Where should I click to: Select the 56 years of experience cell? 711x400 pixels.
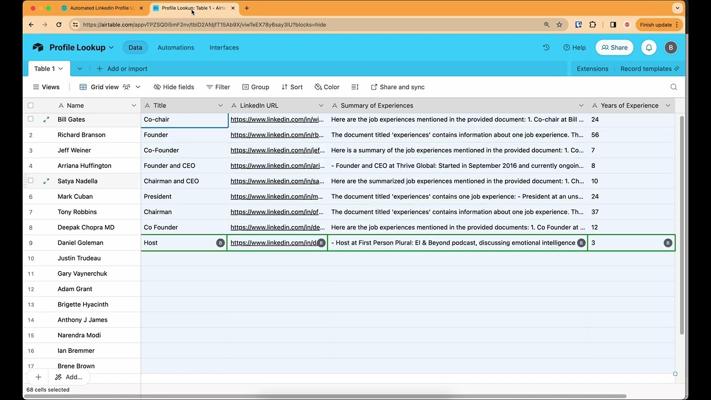631,135
